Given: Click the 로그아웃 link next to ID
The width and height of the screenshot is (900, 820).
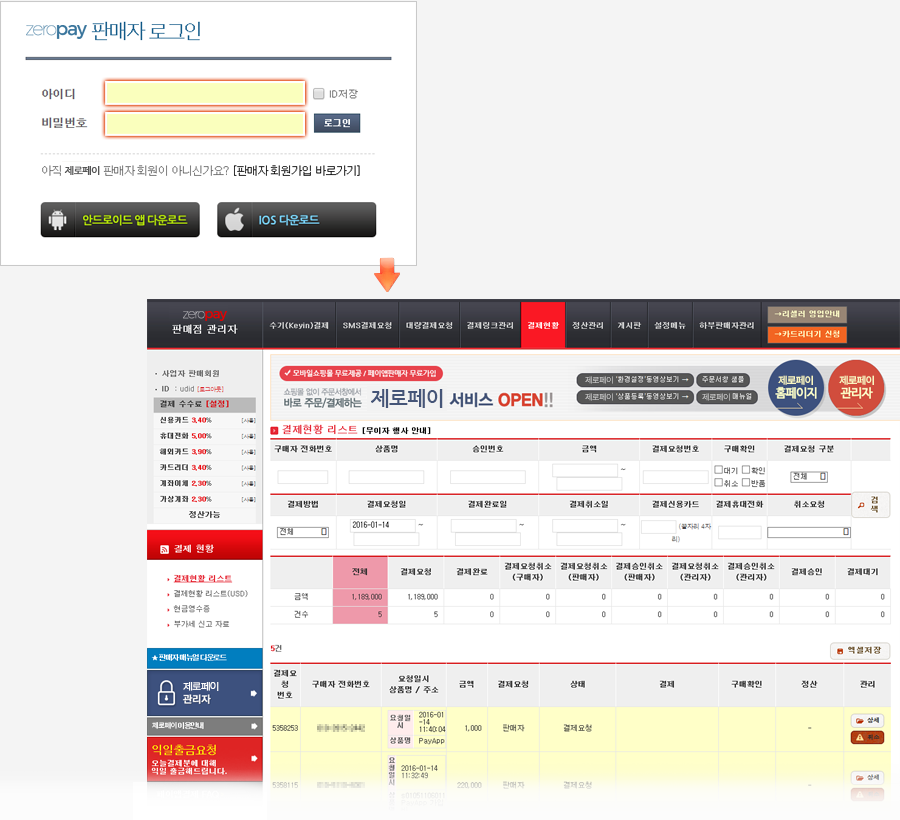Looking at the screenshot, I should 211,389.
